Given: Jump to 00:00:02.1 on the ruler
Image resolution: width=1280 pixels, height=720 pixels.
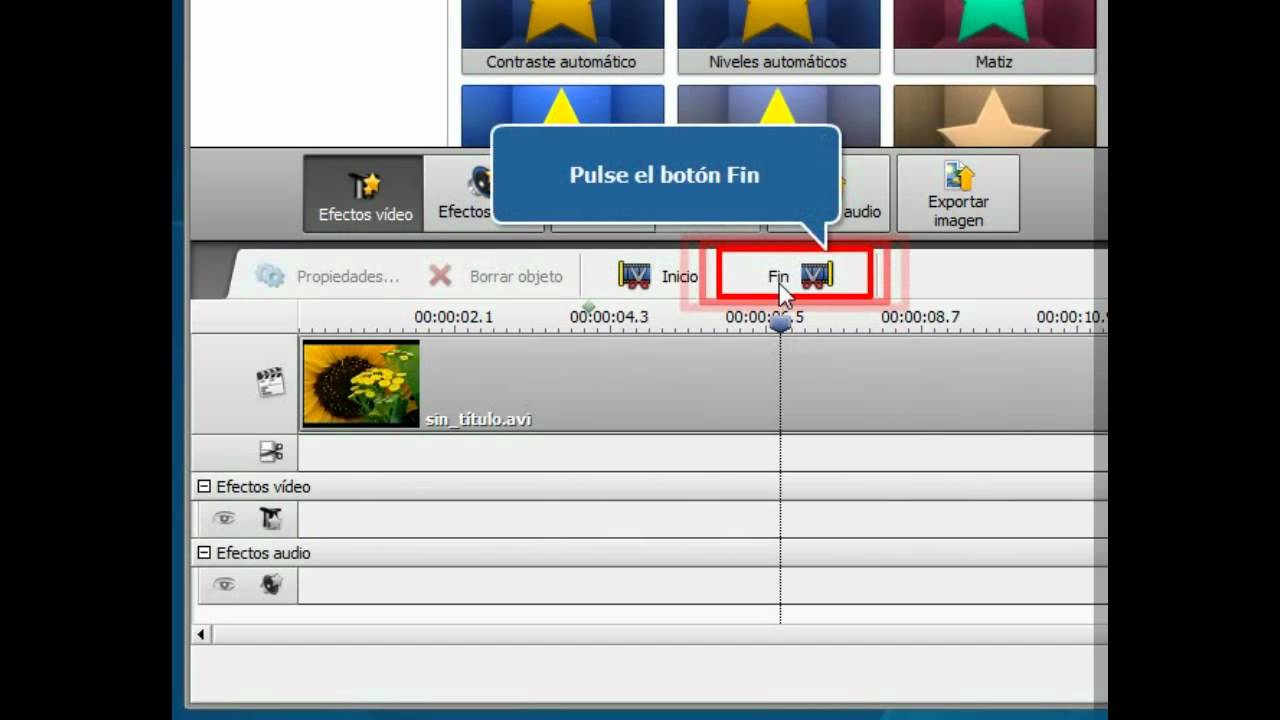Looking at the screenshot, I should click(x=453, y=317).
